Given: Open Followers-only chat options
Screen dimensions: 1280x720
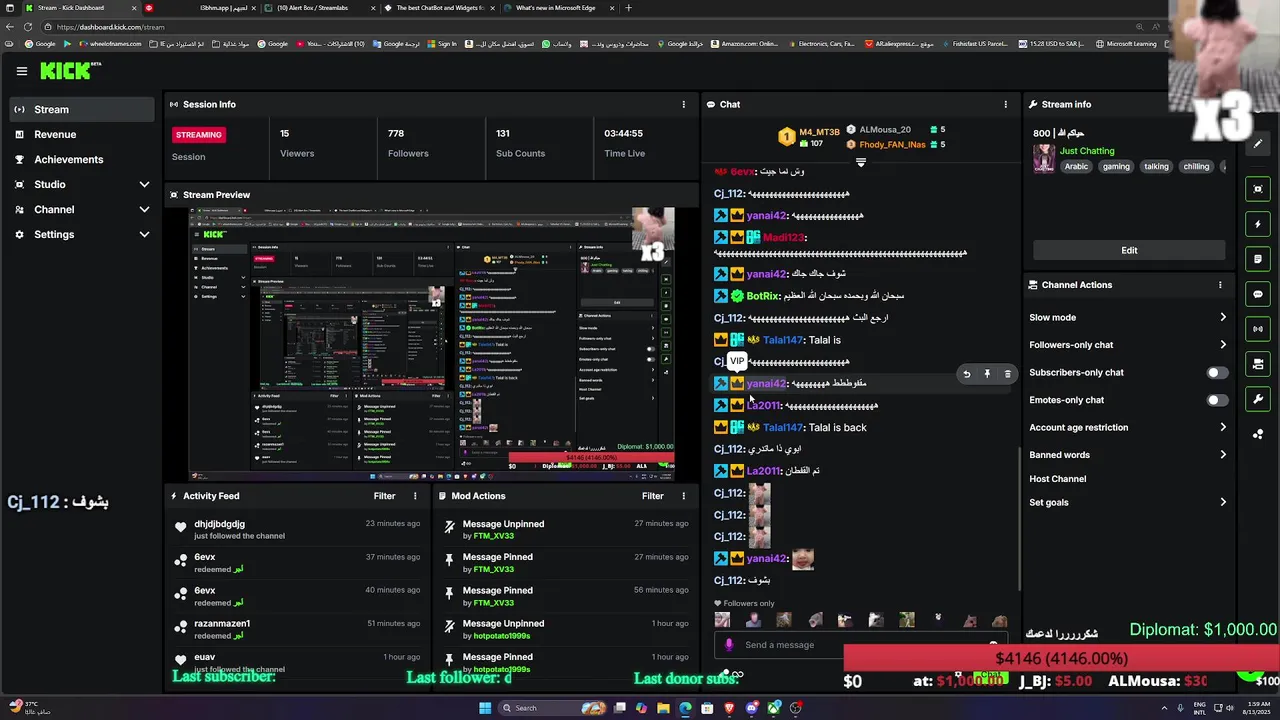Looking at the screenshot, I should [1128, 345].
